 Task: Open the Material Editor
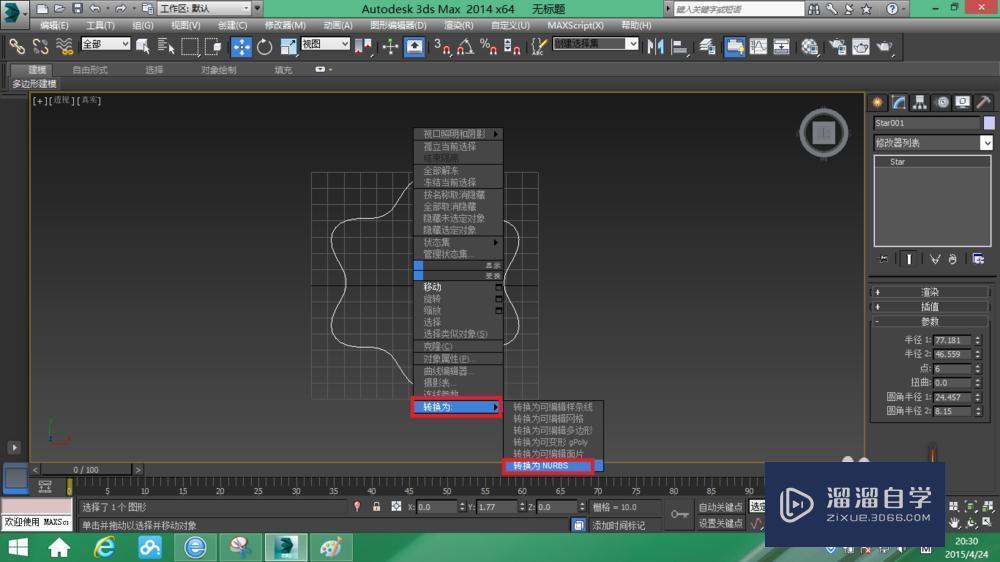(809, 47)
